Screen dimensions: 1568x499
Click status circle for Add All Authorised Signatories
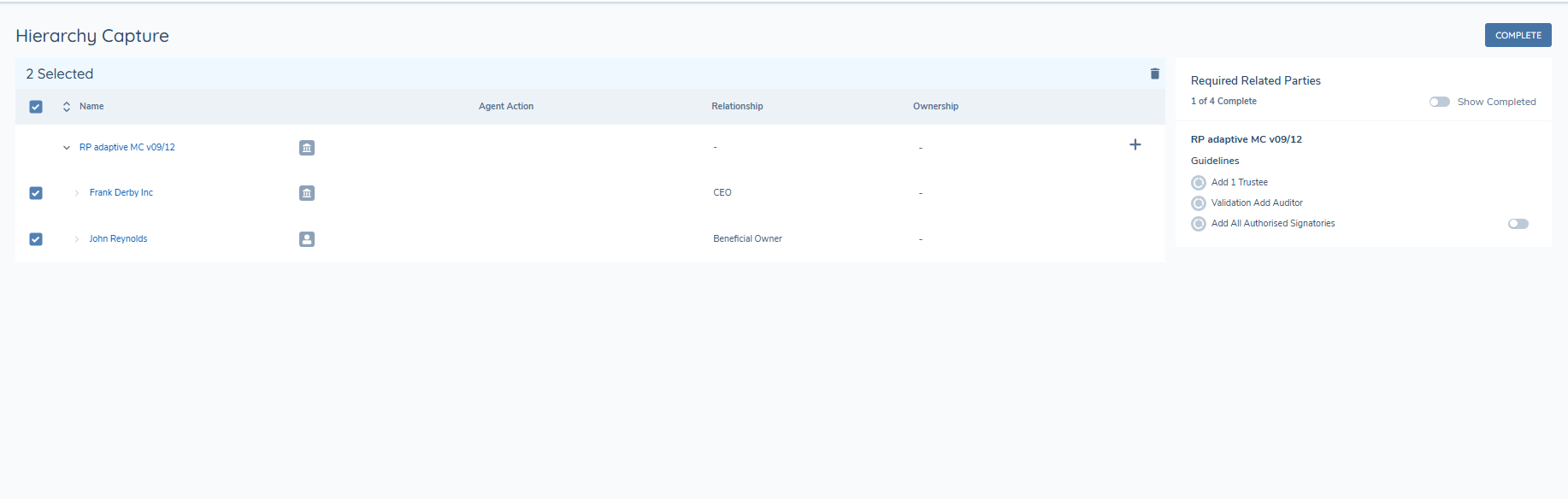coord(1199,224)
